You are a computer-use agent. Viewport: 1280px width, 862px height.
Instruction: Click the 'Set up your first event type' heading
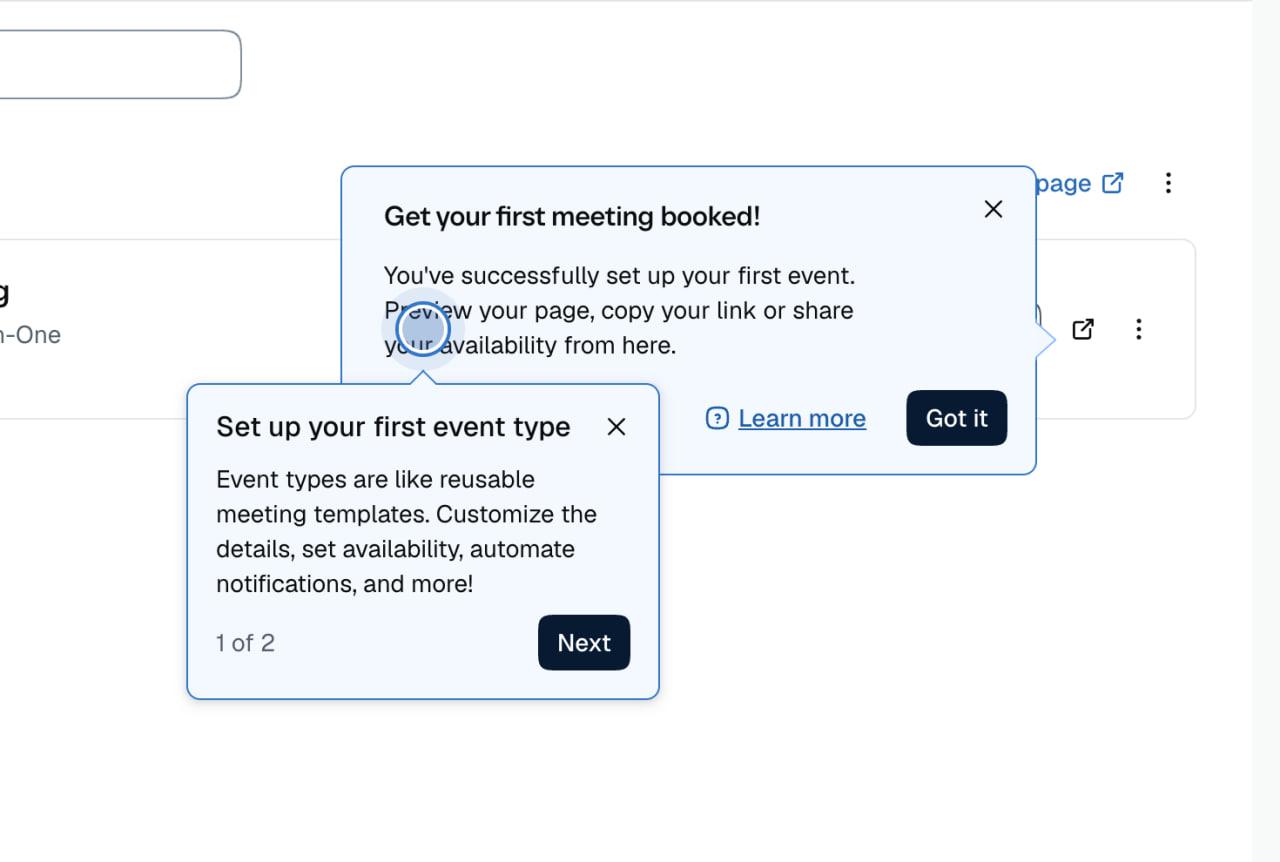point(393,427)
